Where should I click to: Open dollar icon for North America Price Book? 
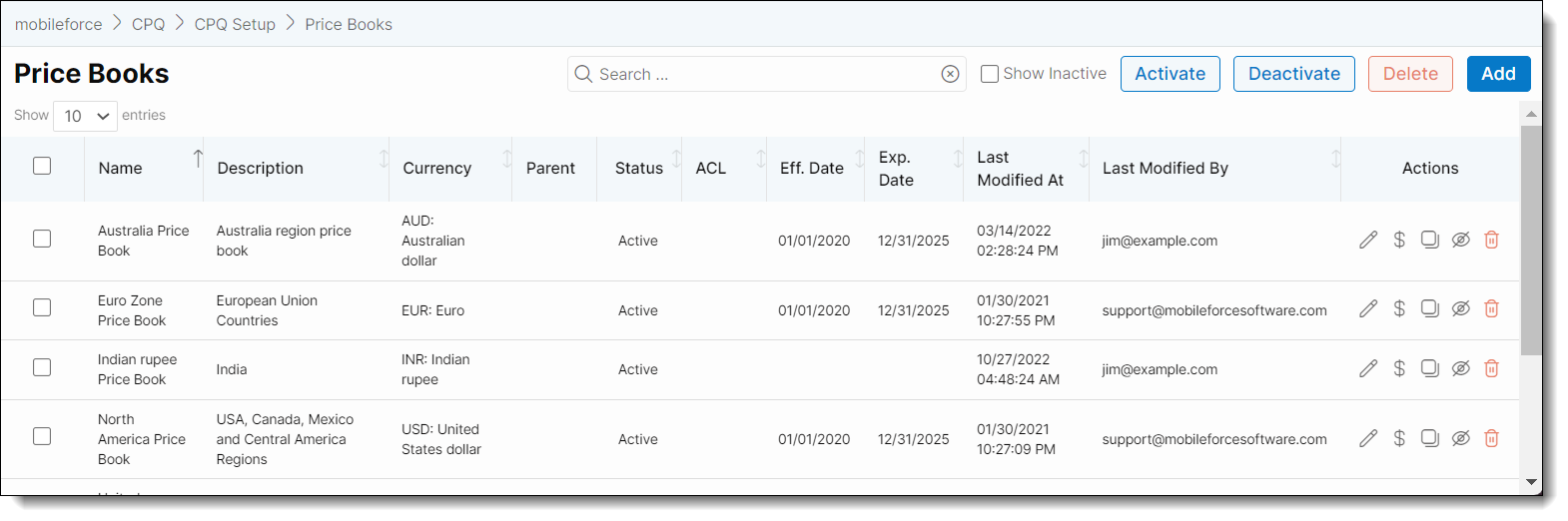pos(1399,438)
